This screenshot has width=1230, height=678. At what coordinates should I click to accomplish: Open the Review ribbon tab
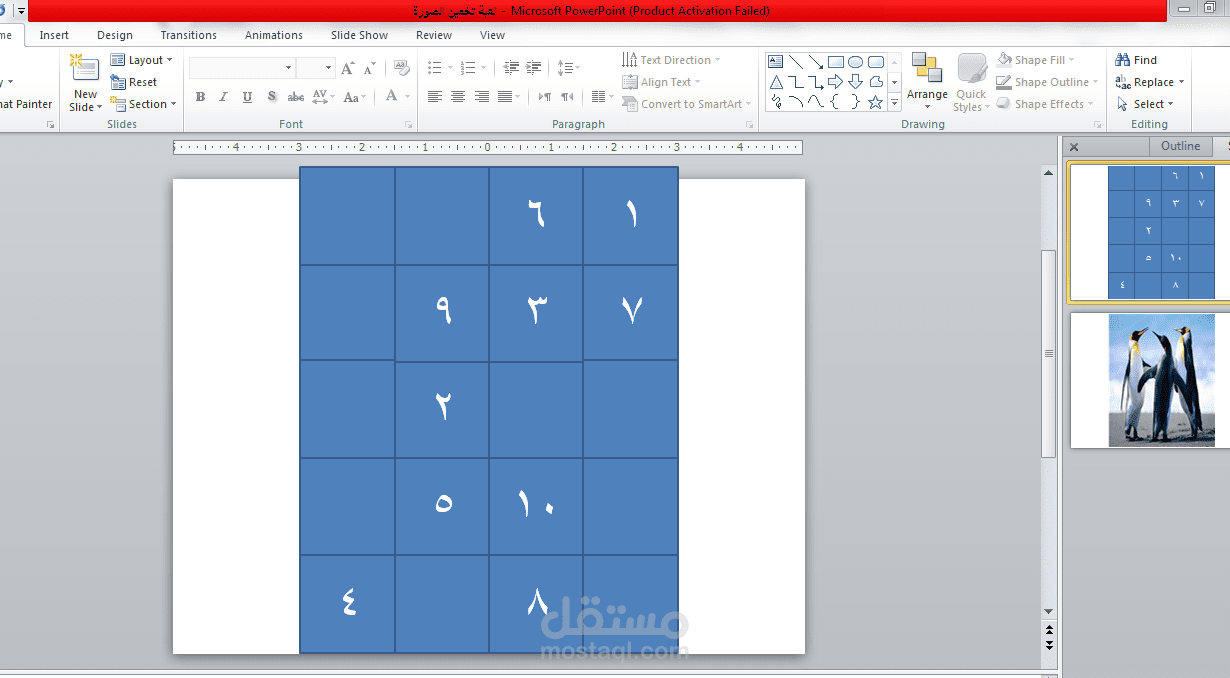(x=434, y=35)
